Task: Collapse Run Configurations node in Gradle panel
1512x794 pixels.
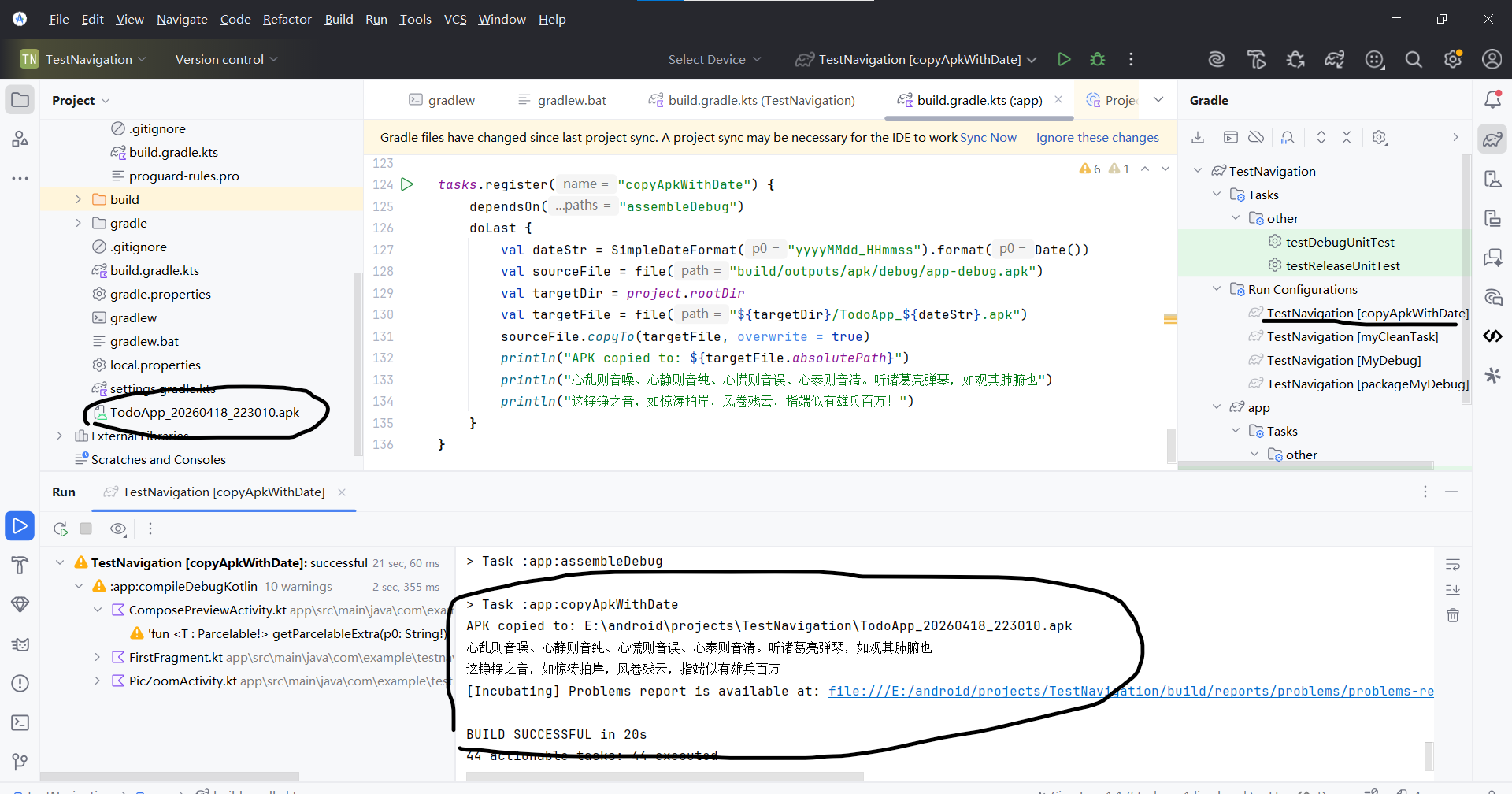Action: click(x=1217, y=289)
